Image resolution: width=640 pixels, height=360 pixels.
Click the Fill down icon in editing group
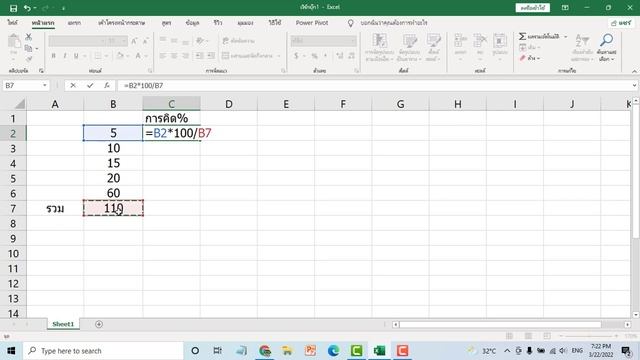pyautogui.click(x=522, y=47)
